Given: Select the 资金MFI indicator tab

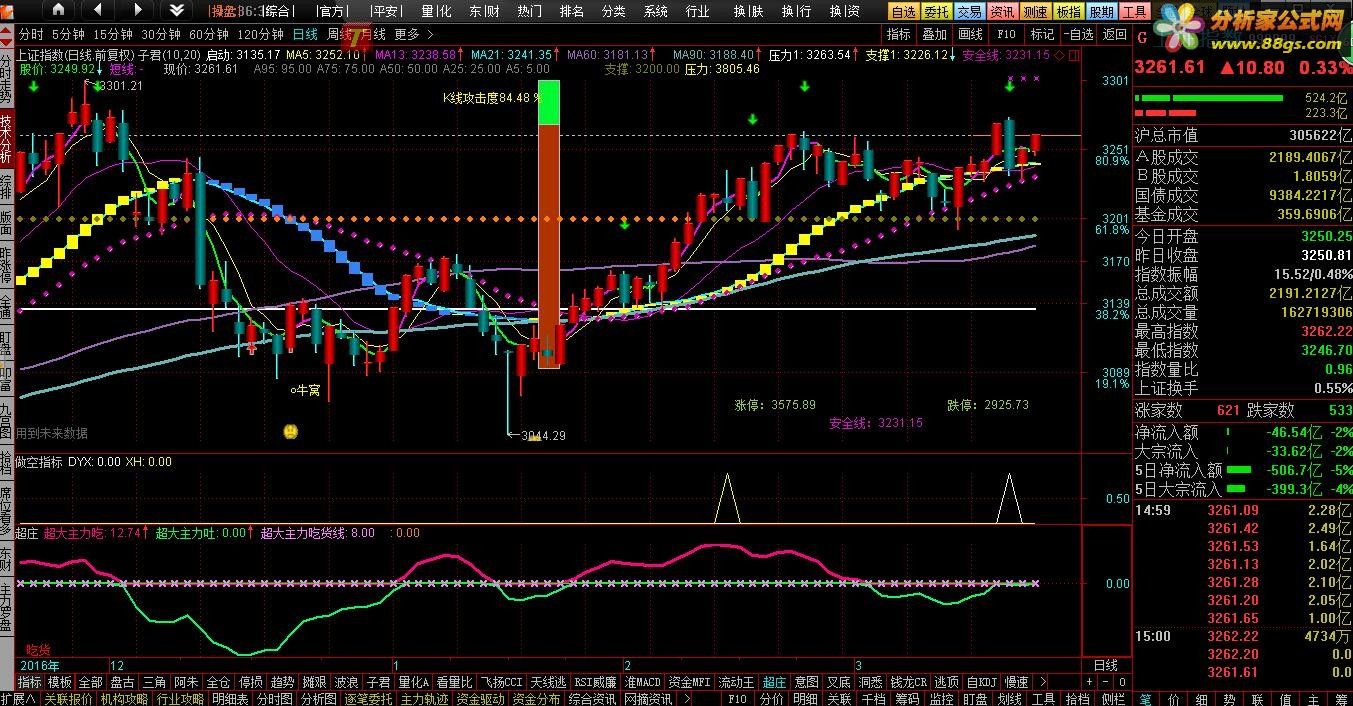Looking at the screenshot, I should click(691, 682).
